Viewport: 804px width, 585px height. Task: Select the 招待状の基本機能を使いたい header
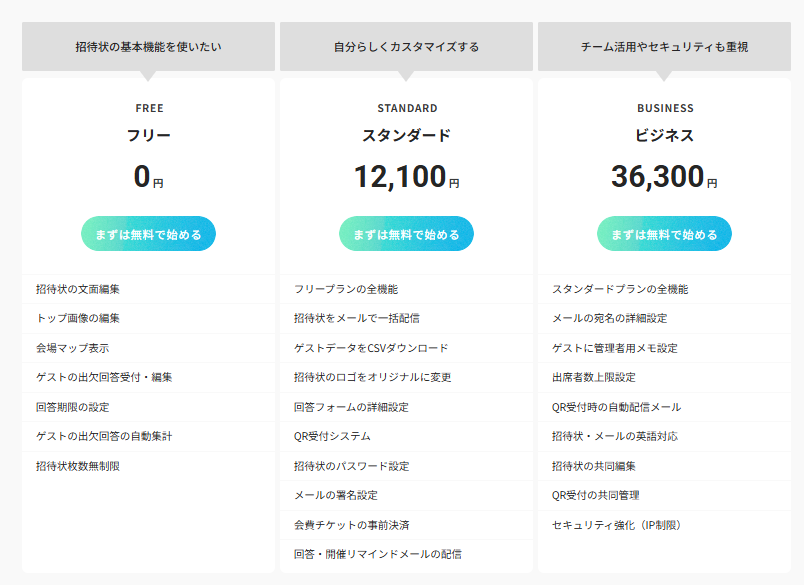(148, 47)
